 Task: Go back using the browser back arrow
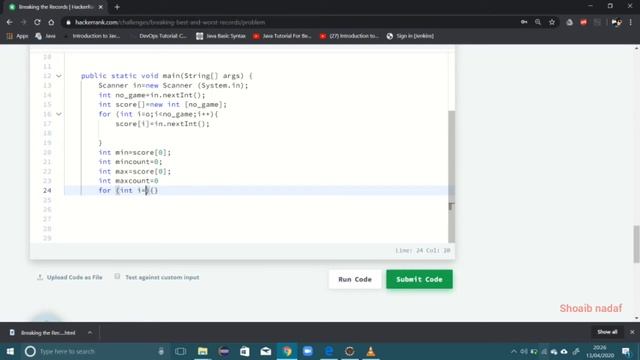coord(9,22)
